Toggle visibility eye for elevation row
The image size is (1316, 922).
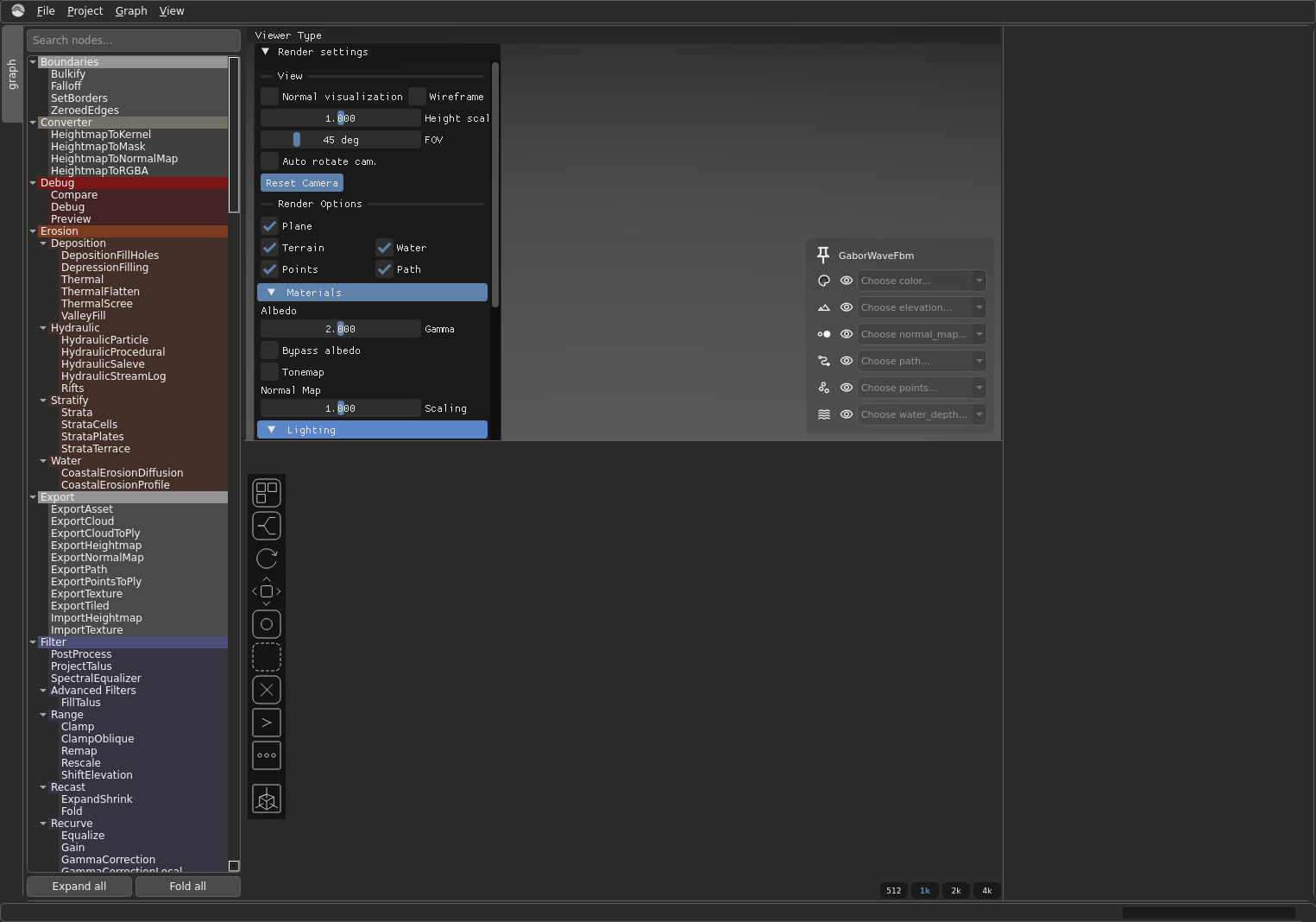pos(847,307)
